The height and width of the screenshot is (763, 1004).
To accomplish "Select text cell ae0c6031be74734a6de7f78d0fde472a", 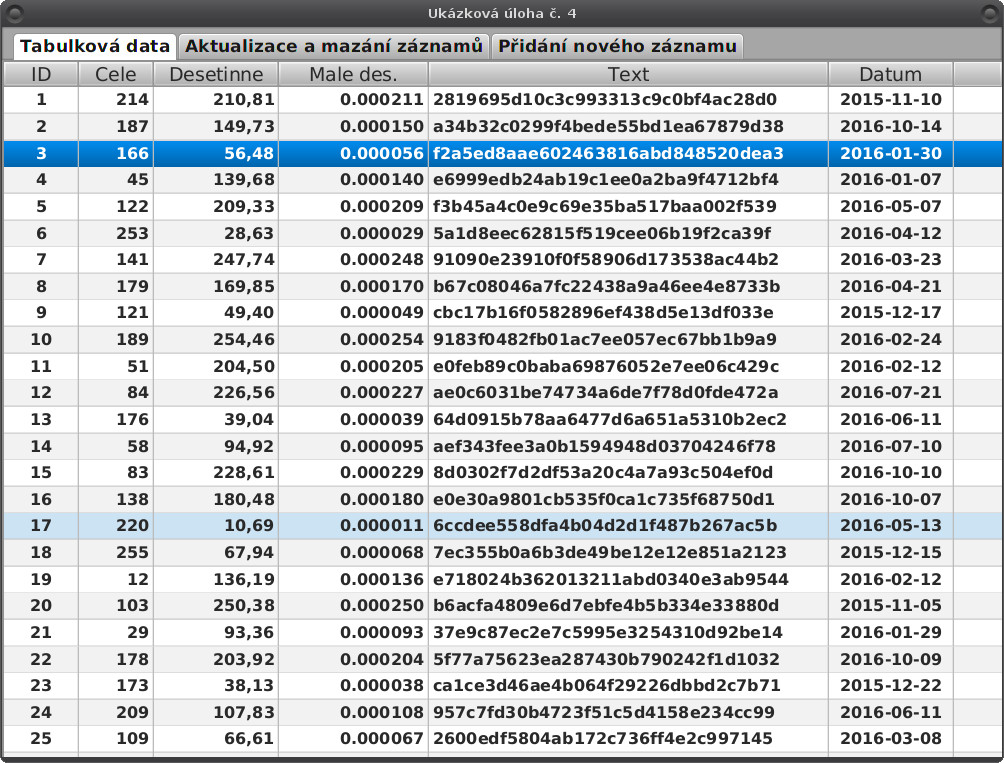I will (628, 392).
